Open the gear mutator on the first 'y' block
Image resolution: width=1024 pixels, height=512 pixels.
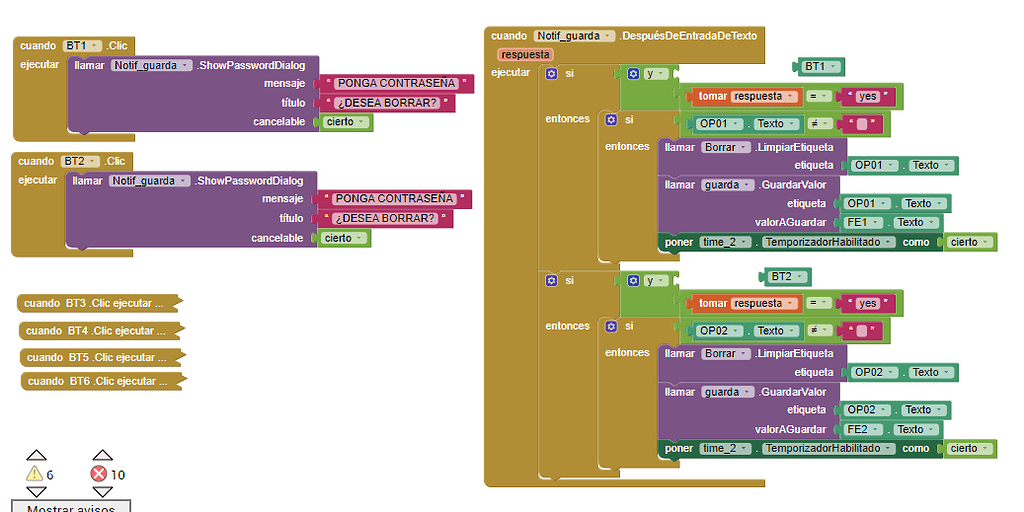(633, 74)
